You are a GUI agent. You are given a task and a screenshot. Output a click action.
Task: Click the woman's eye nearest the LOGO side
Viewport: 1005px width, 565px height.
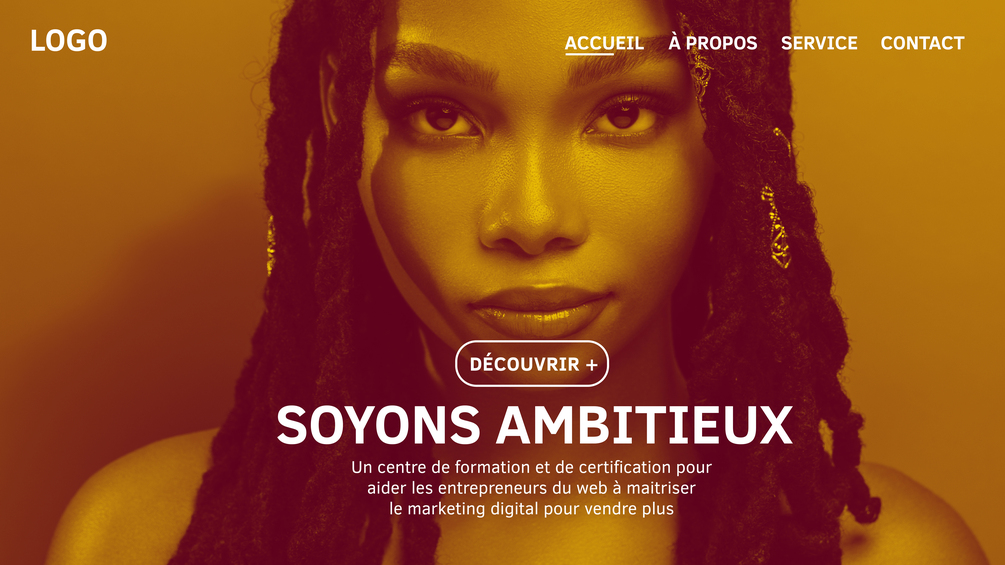pyautogui.click(x=442, y=119)
